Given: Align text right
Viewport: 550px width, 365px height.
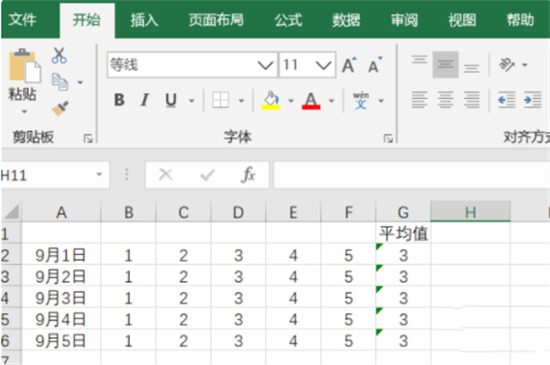Looking at the screenshot, I should [471, 100].
